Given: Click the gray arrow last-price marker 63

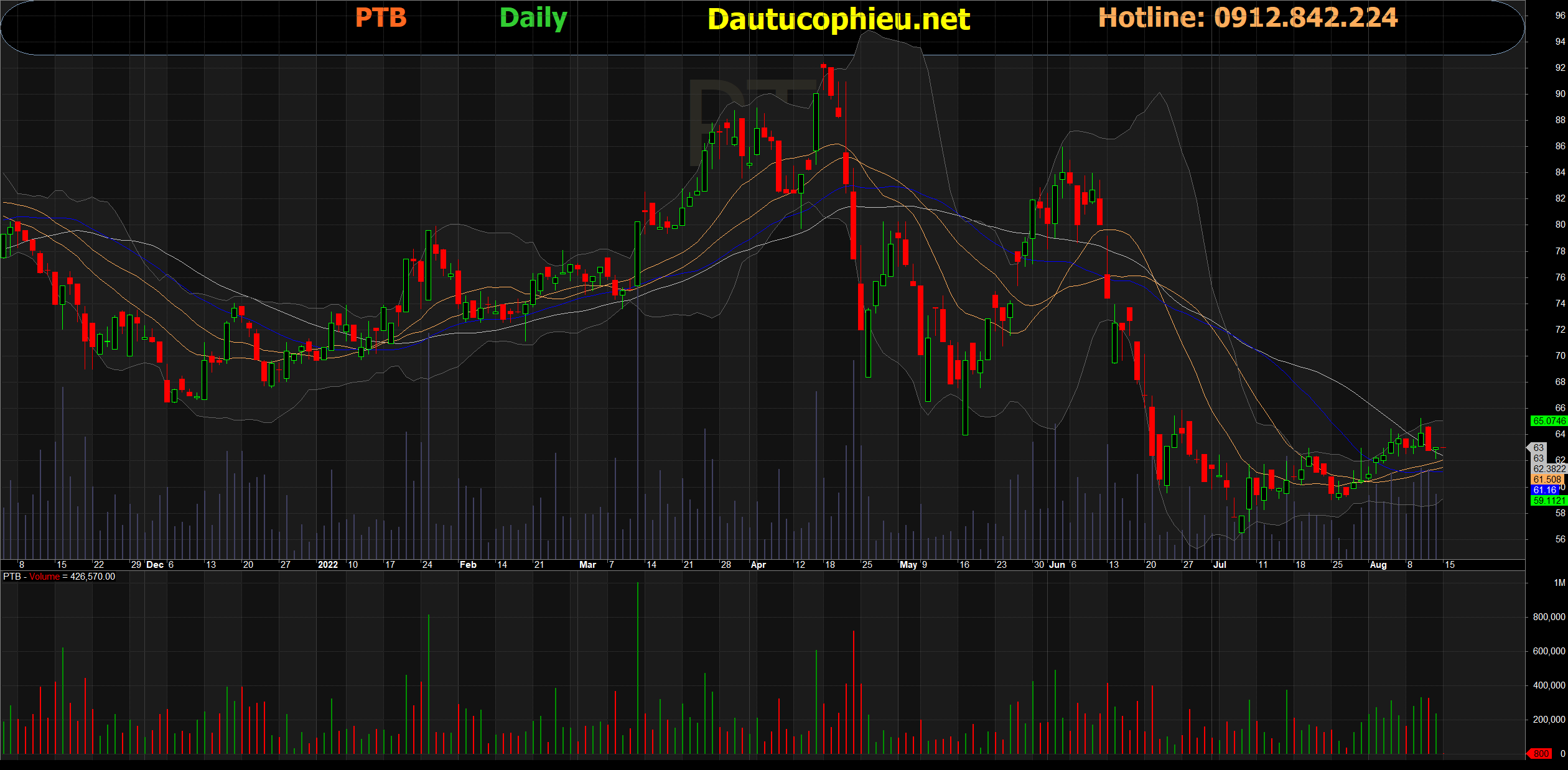Looking at the screenshot, I should pos(1538,448).
